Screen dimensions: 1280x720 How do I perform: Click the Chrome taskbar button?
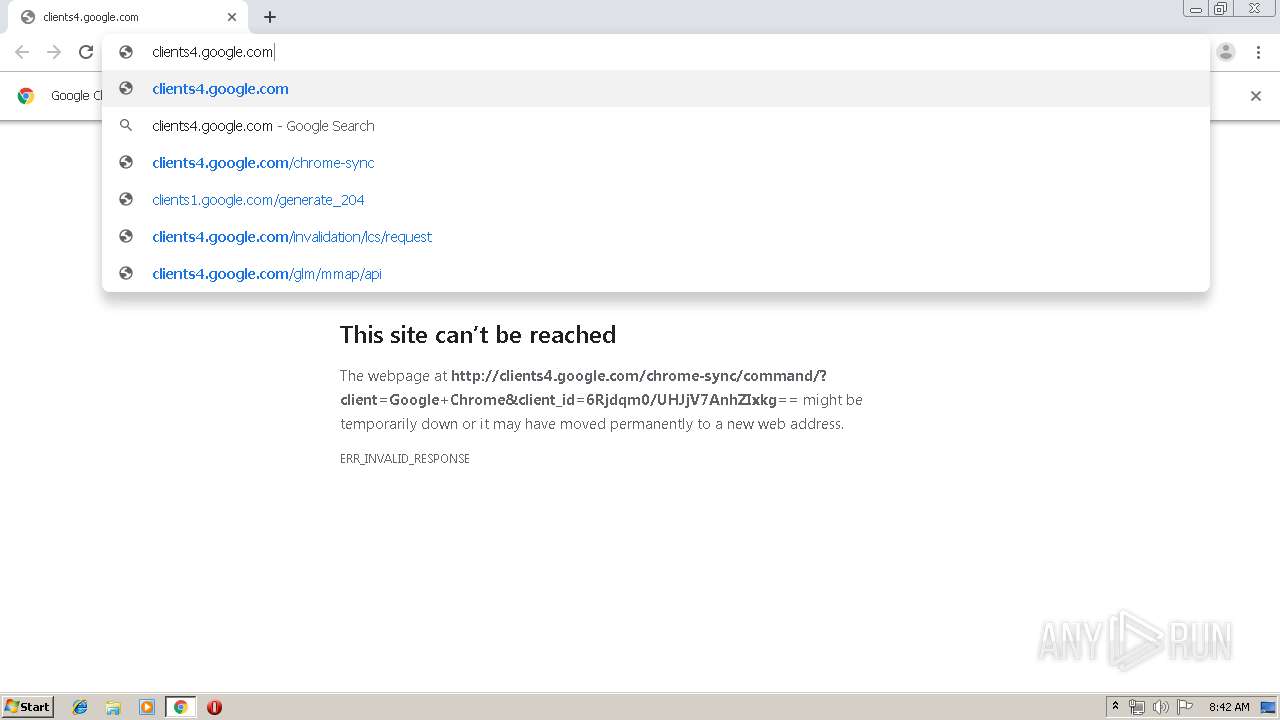(x=180, y=707)
